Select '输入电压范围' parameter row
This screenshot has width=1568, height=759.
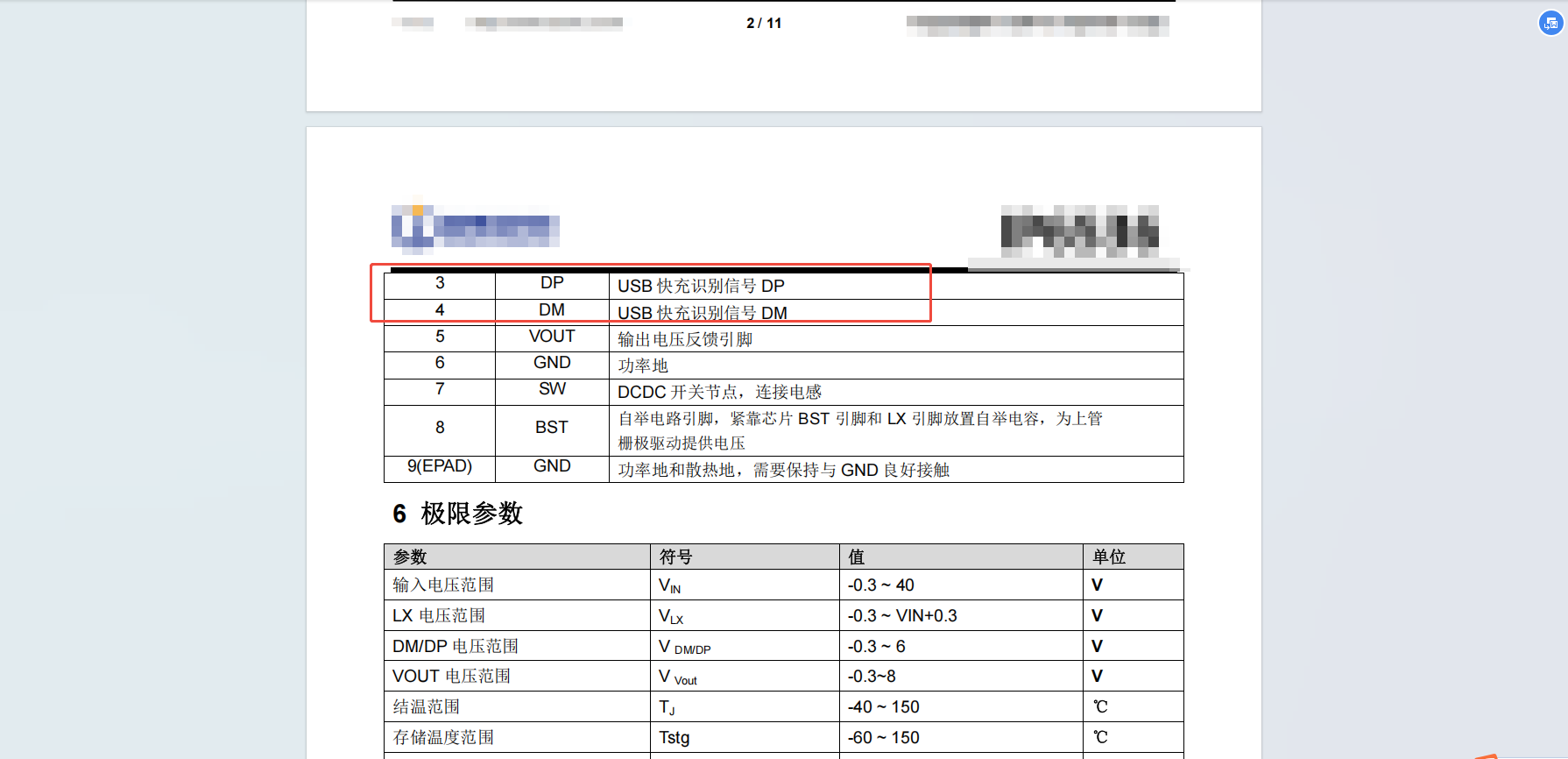tap(784, 585)
